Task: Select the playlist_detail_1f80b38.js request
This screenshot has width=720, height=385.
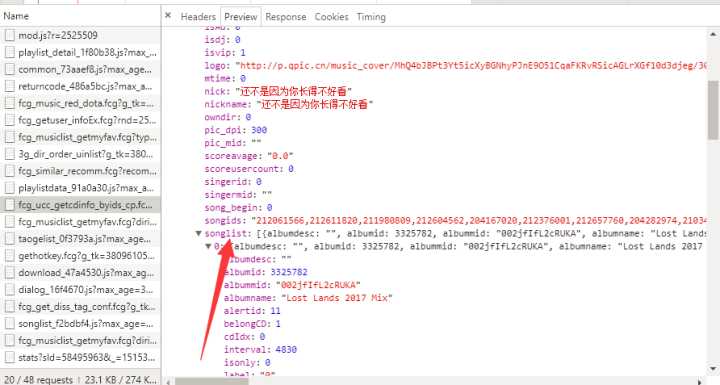Action: 80,52
